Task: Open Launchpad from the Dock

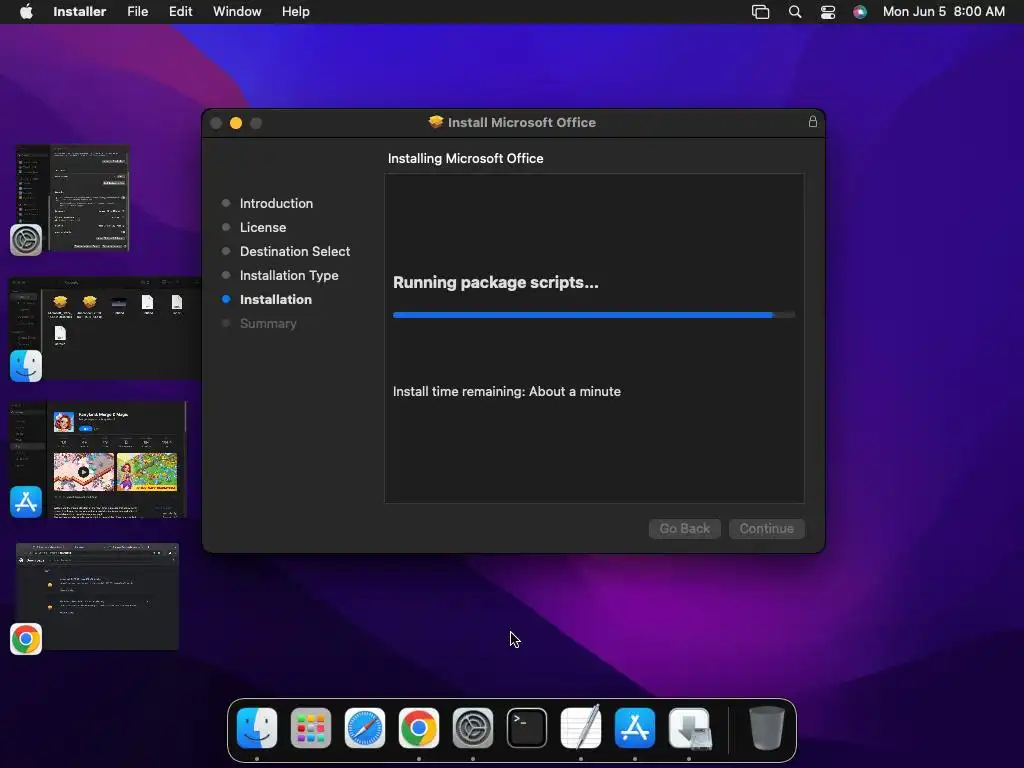Action: (x=311, y=728)
